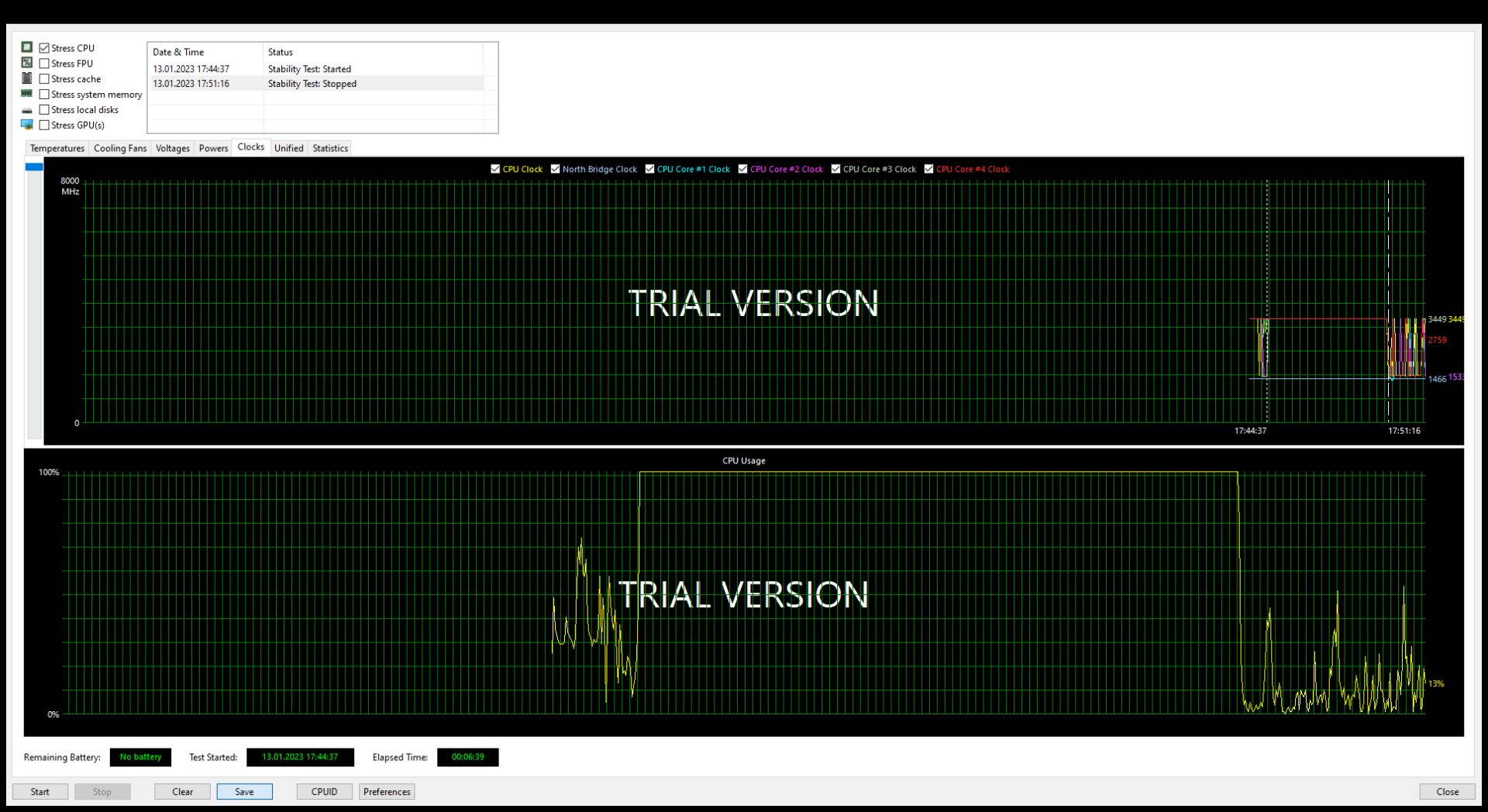
Task: Enable the Stress GPU(s) checkbox
Action: click(x=44, y=125)
